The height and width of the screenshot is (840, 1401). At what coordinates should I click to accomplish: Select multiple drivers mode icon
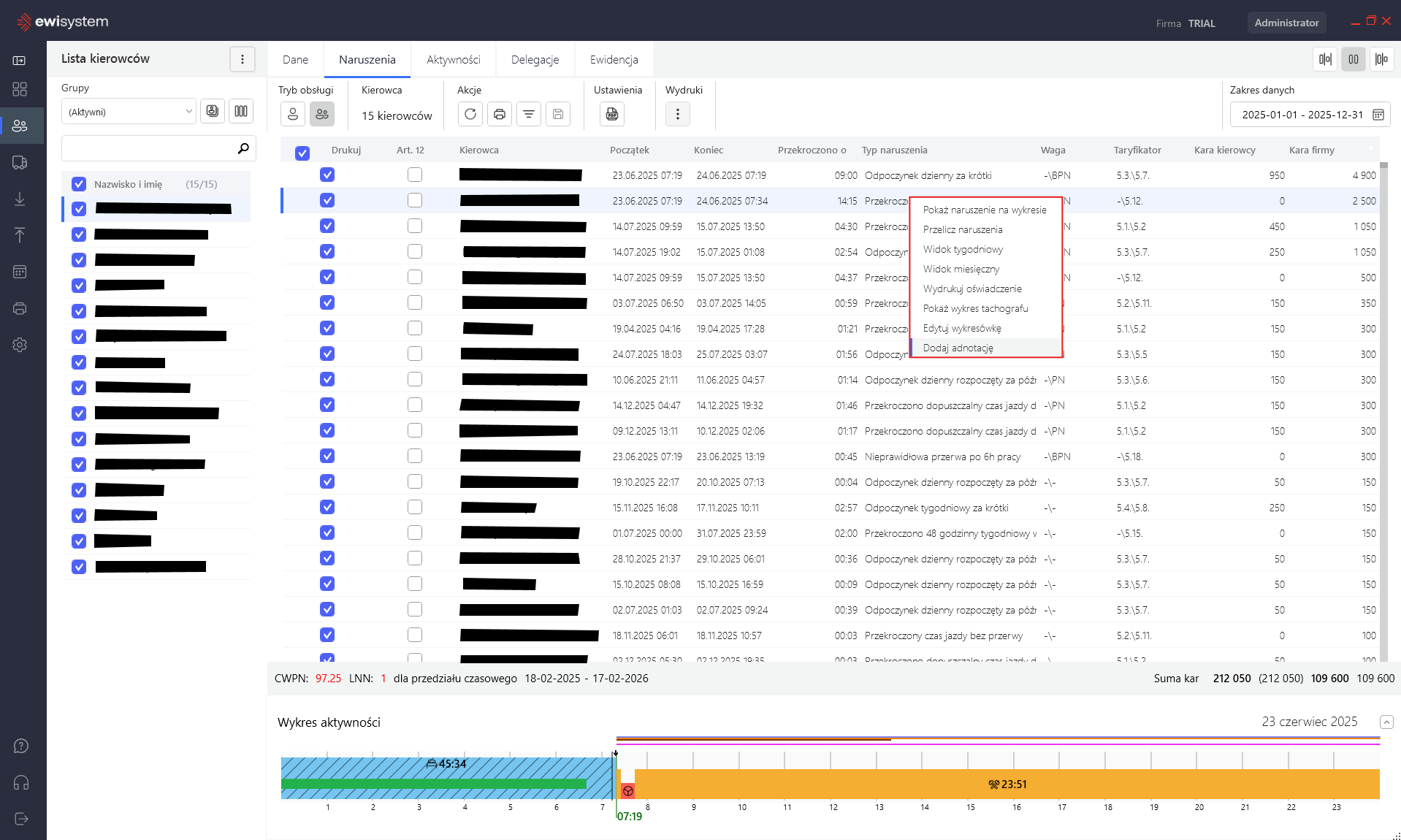tap(322, 114)
